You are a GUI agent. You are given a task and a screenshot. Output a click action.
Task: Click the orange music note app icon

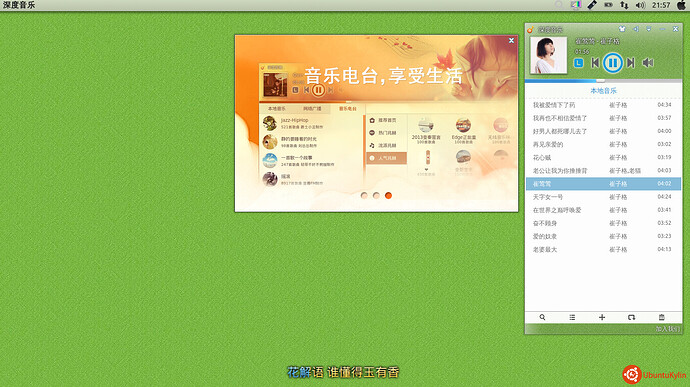coord(530,29)
